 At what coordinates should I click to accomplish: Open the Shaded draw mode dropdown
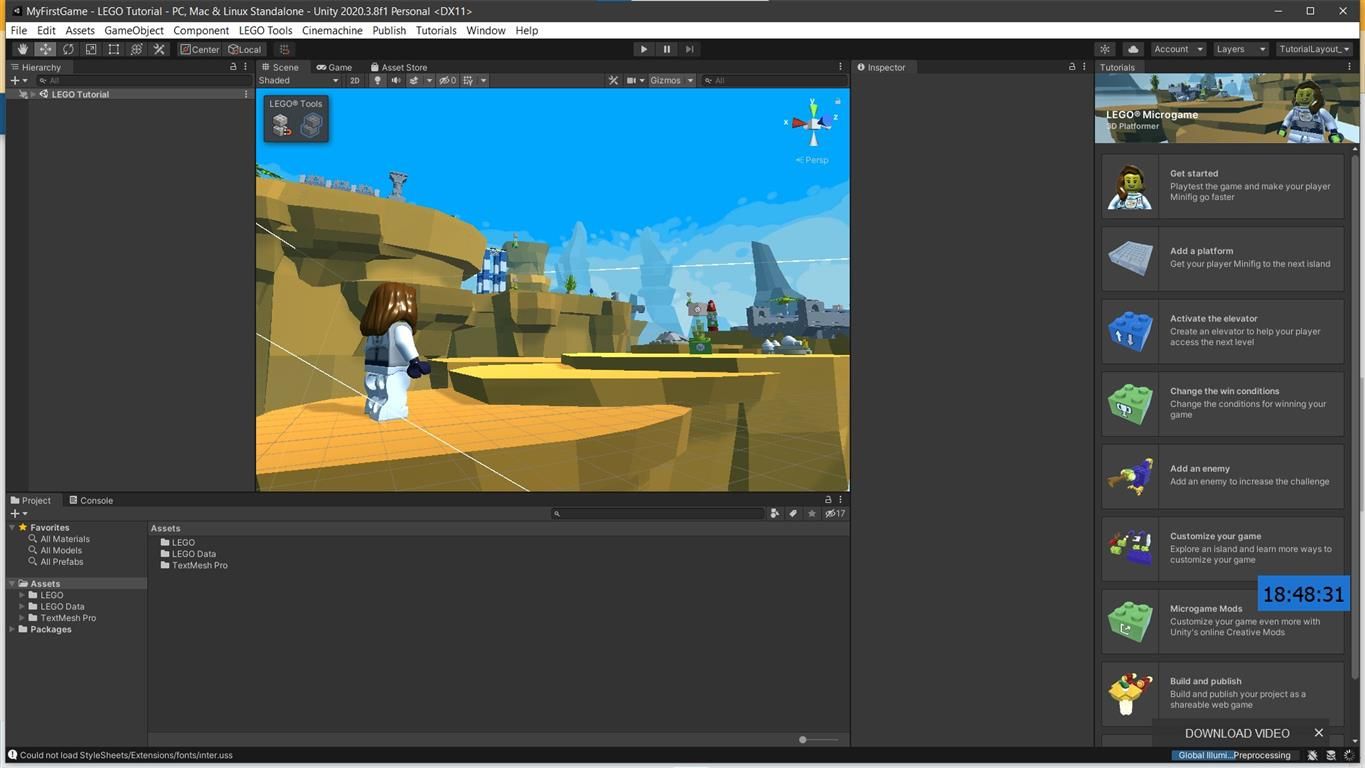coord(298,80)
